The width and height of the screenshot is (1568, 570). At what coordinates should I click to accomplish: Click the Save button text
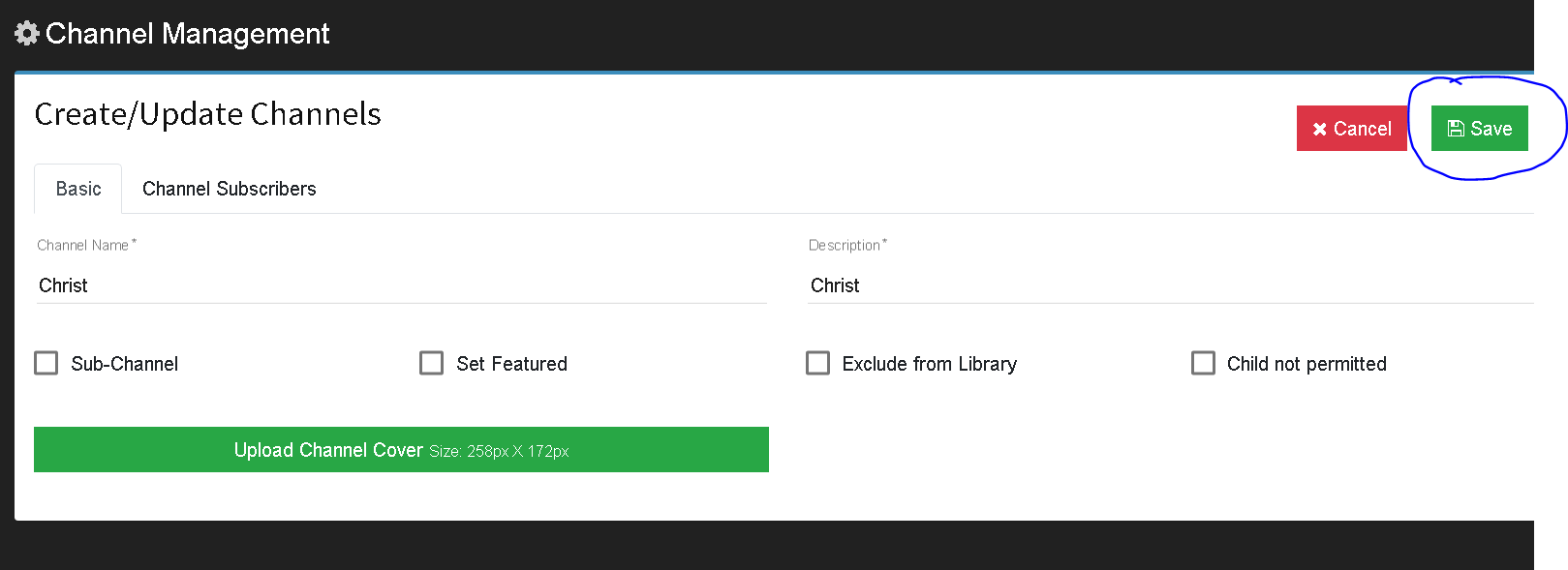1491,129
